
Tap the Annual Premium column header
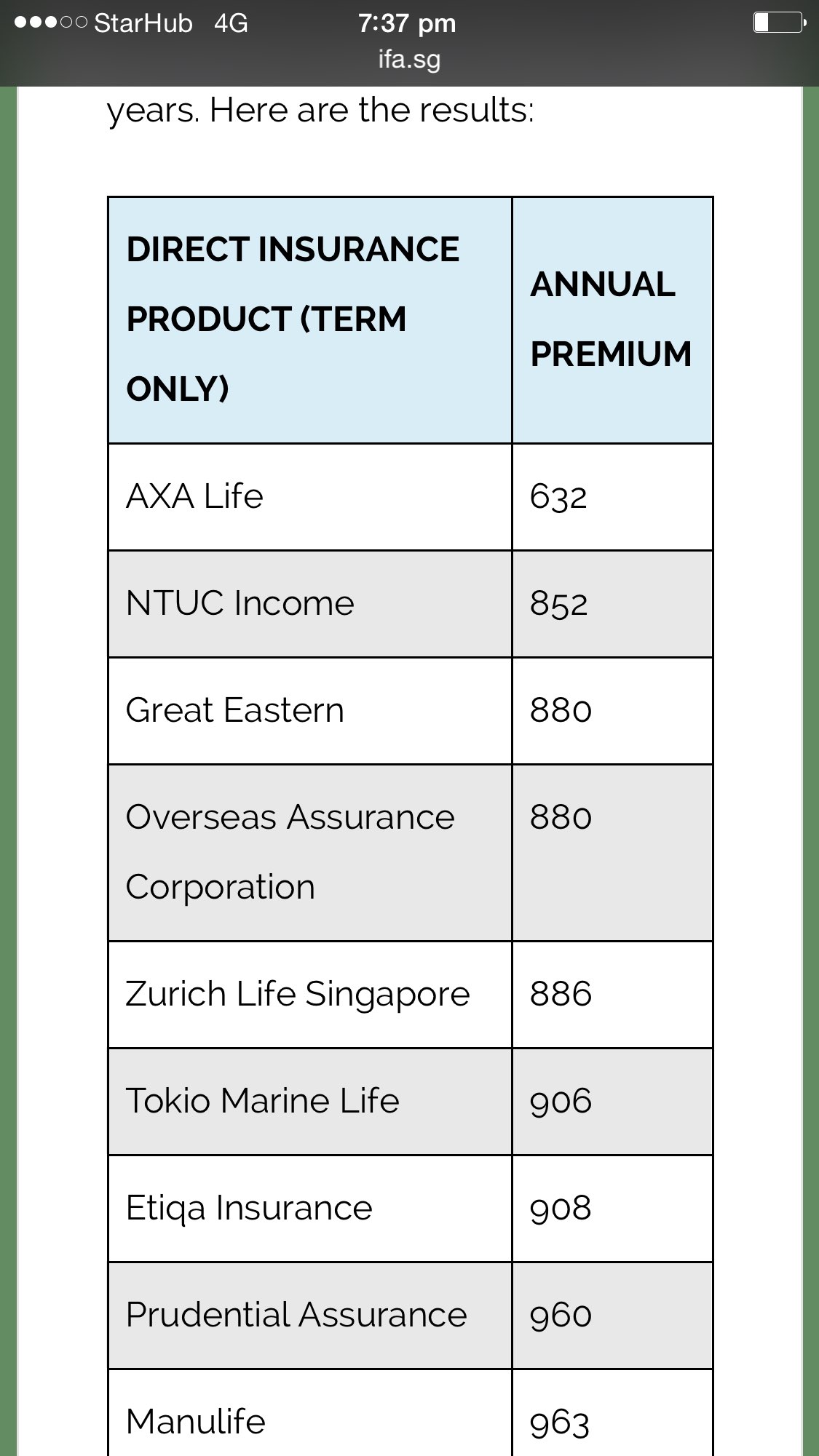pos(611,319)
